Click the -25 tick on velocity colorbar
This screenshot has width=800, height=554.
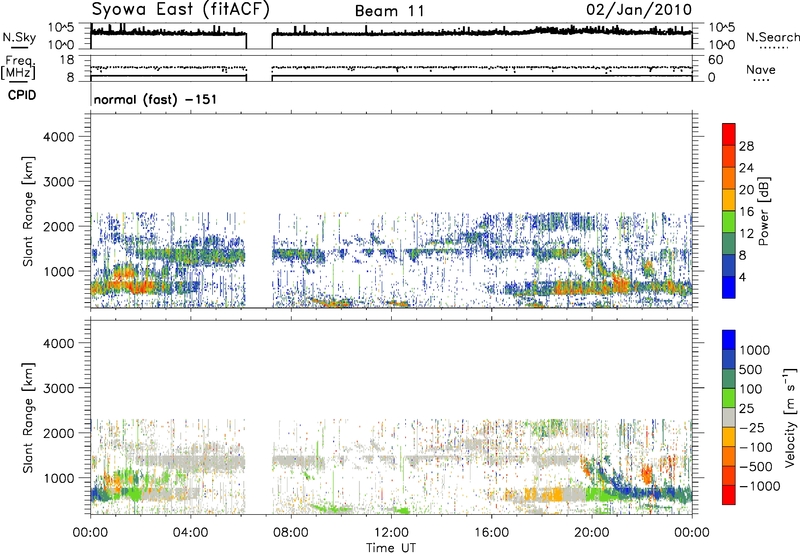[752, 427]
